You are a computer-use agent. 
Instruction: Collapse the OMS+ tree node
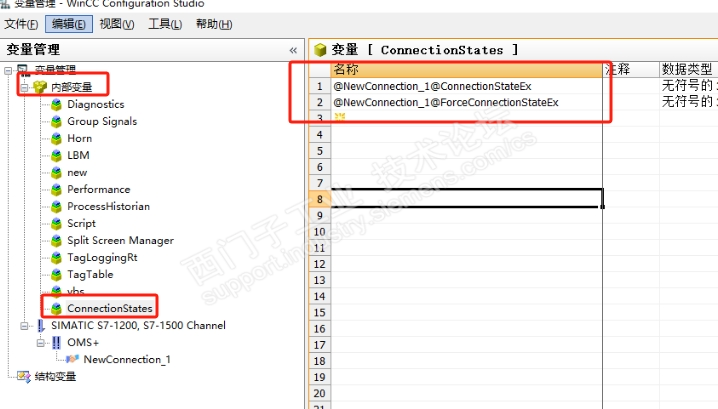coord(41,343)
